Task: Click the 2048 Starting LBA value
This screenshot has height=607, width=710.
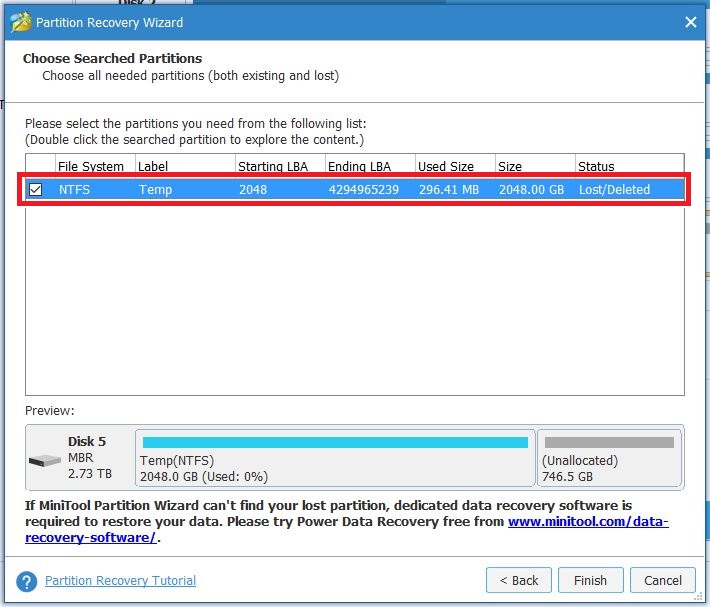Action: 253,189
